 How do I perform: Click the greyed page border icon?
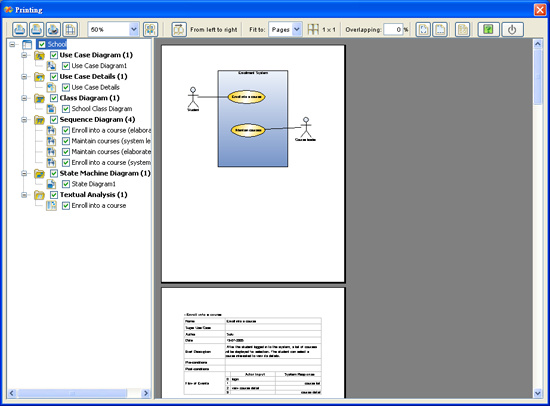463,29
